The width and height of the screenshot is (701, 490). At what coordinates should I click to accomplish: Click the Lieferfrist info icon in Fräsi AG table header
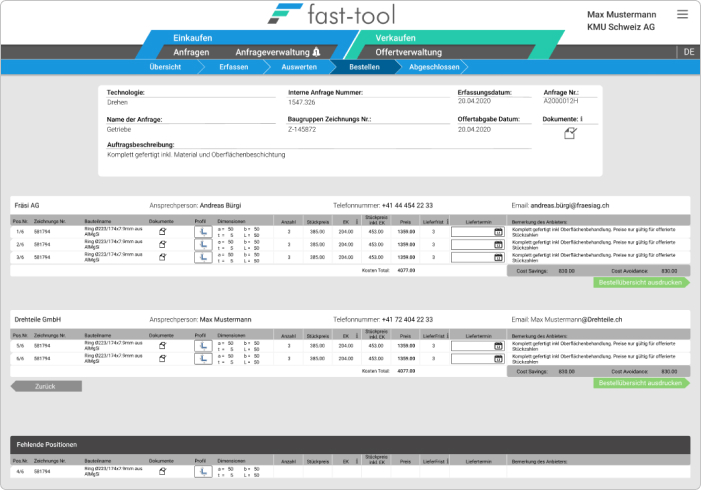pyautogui.click(x=447, y=222)
